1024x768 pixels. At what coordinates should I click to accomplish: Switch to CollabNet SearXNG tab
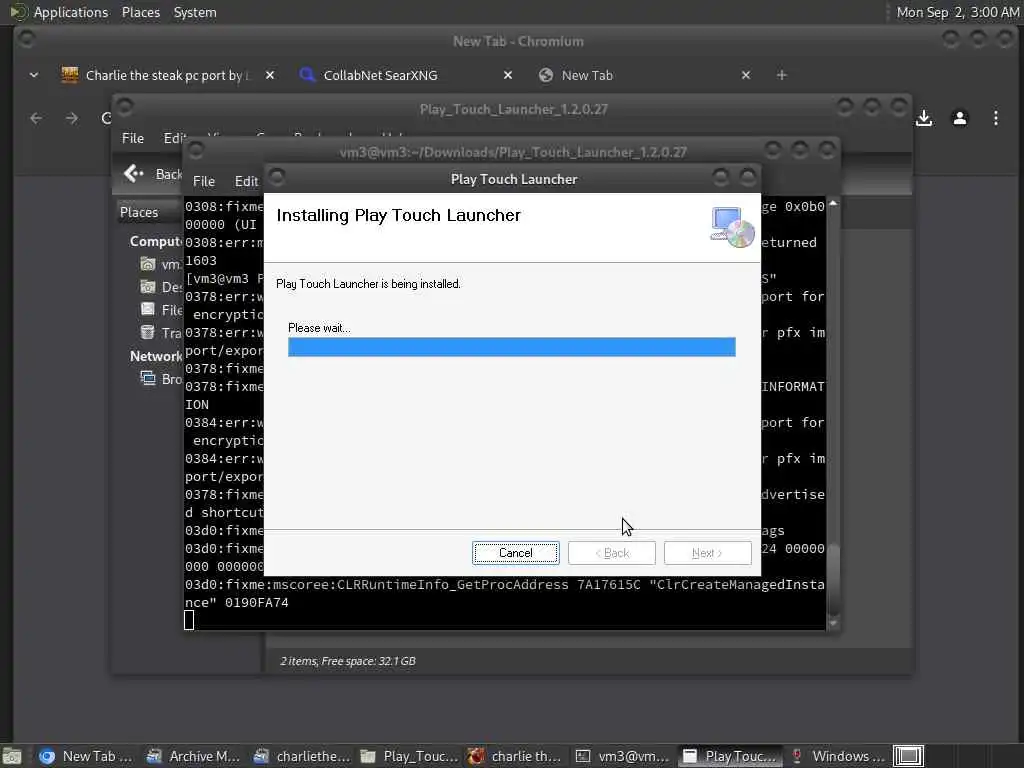pyautogui.click(x=380, y=75)
